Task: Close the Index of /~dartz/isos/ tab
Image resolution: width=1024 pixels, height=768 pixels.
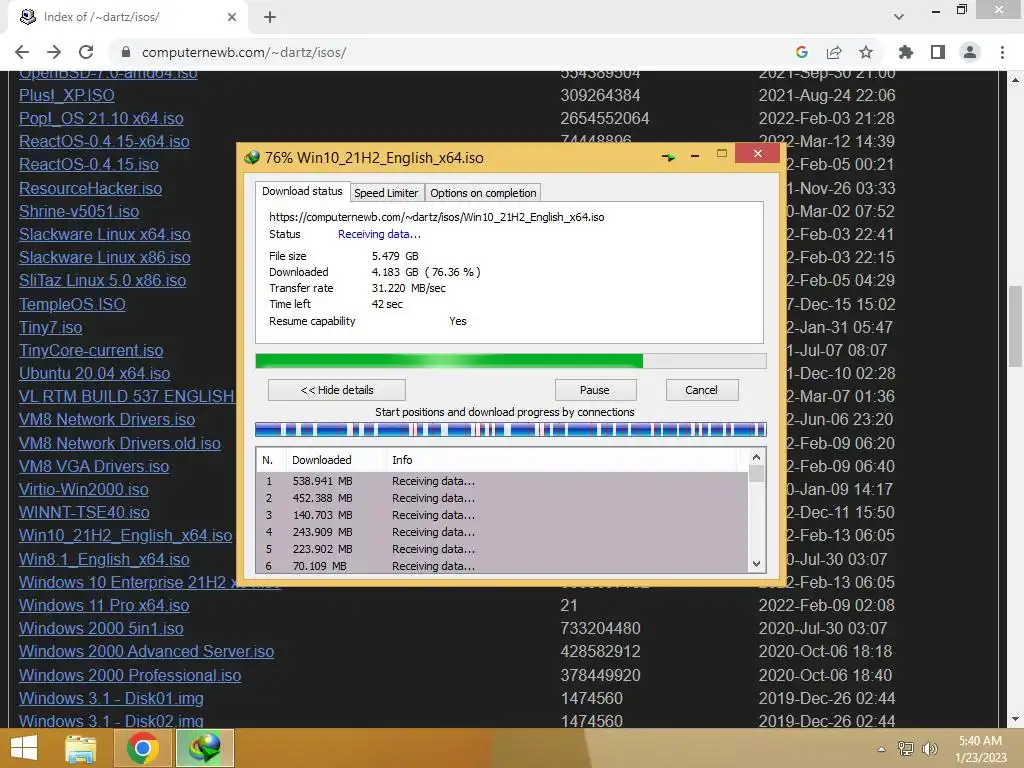Action: 232,17
